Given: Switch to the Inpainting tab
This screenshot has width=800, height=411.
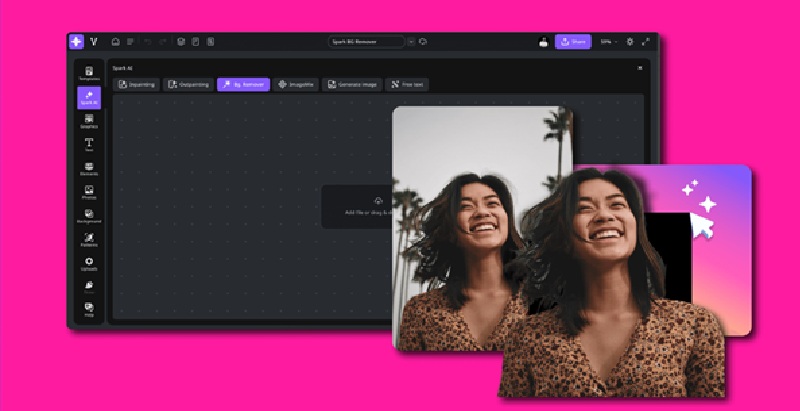Looking at the screenshot, I should pos(137,85).
